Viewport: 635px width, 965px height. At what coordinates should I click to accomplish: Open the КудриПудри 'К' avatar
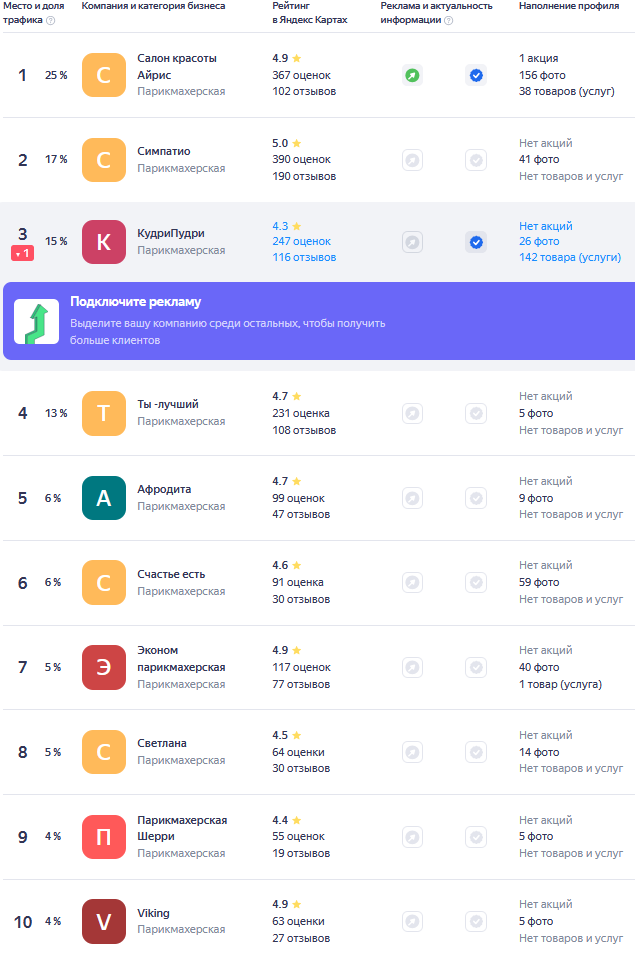[104, 242]
